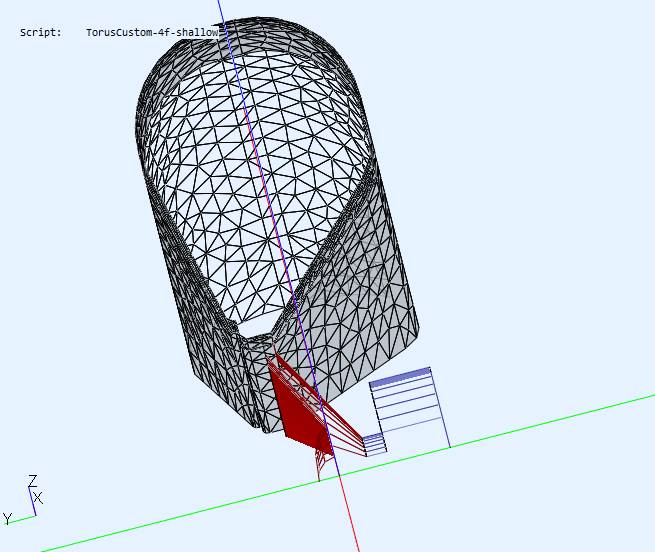
Task: Click the XYZ axis orientation indicator
Action: tap(23, 499)
